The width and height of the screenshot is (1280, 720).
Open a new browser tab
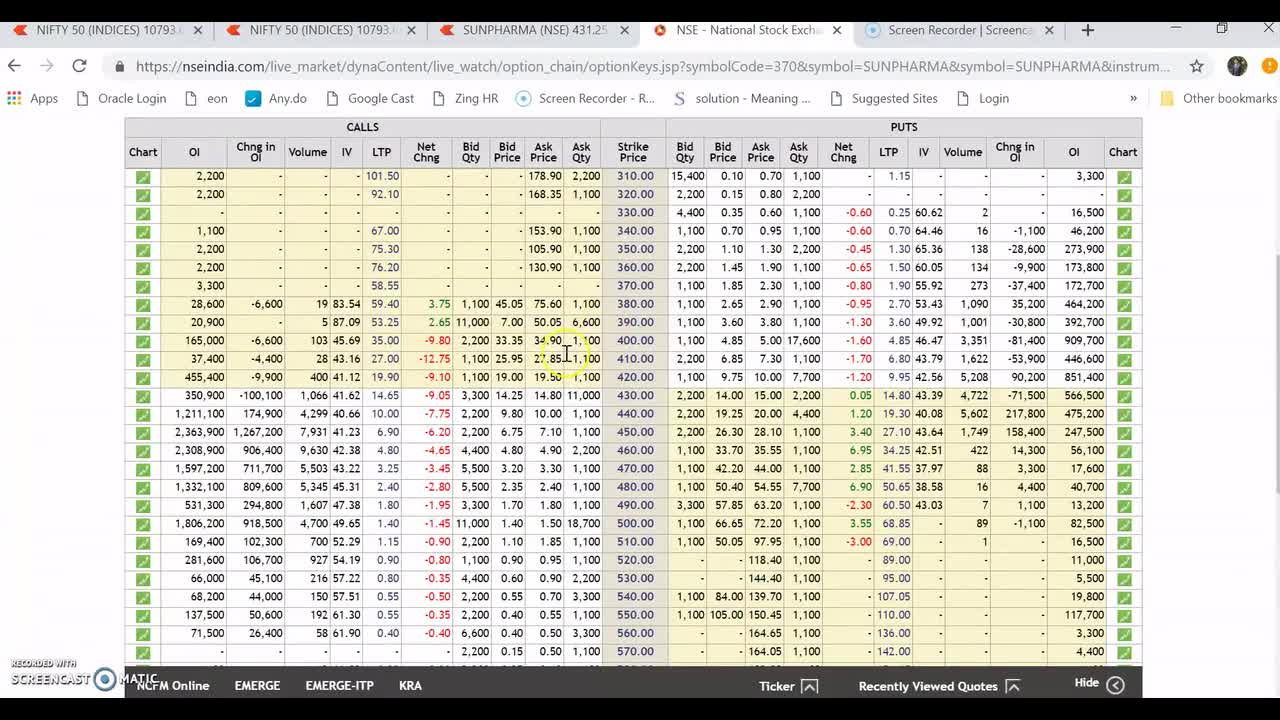[1088, 30]
